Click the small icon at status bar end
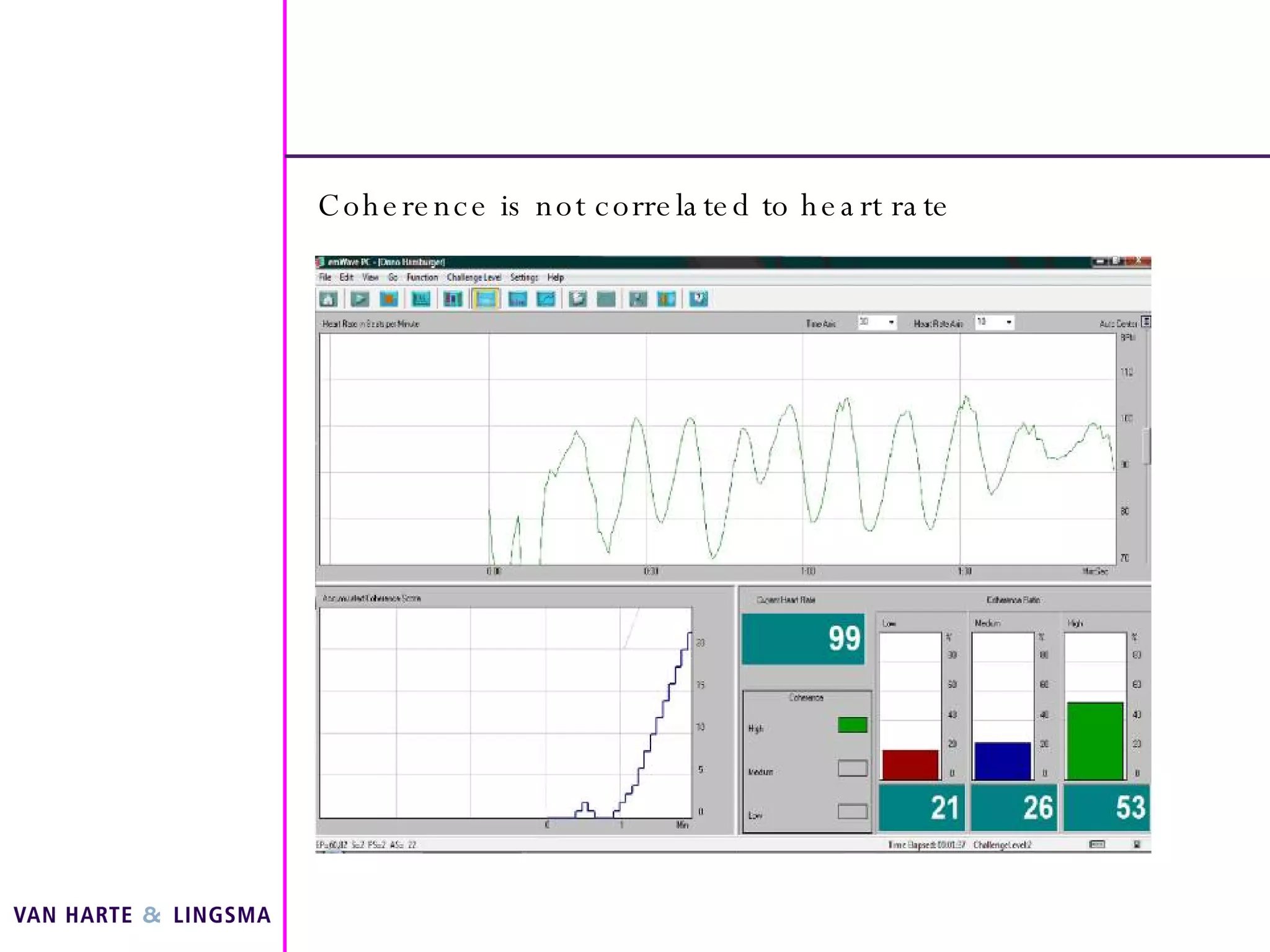Screen dimensions: 1270x952 1137,844
